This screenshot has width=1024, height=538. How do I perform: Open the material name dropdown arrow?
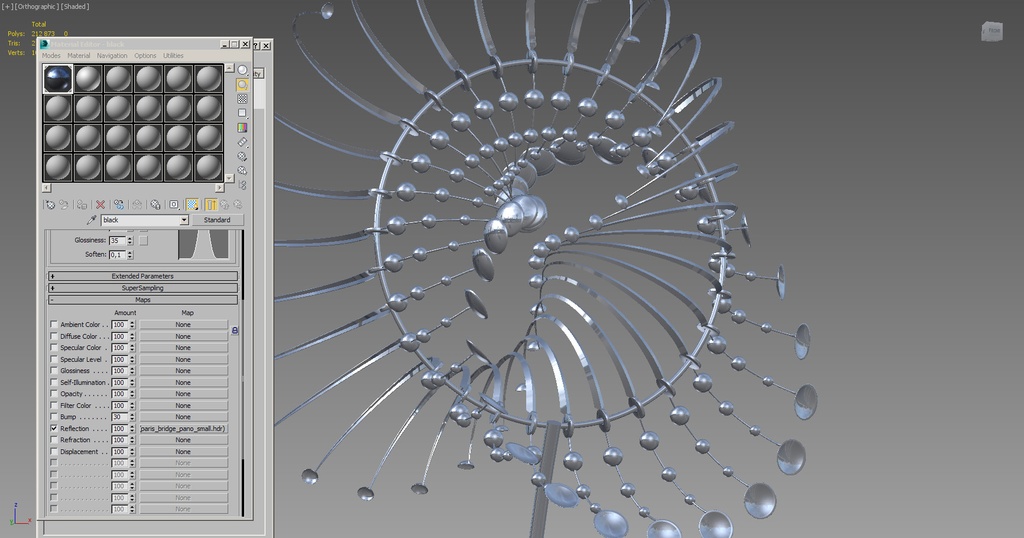[x=184, y=220]
